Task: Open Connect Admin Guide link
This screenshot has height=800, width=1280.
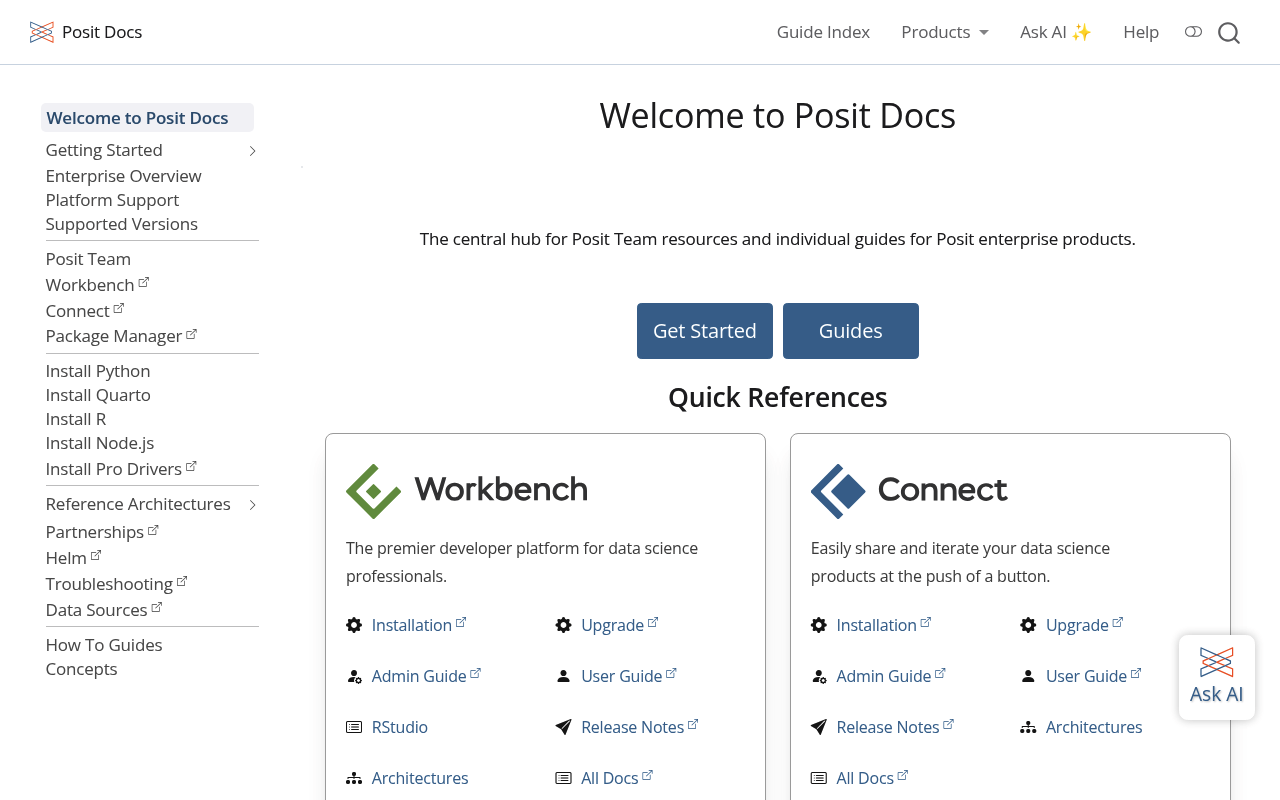Action: pyautogui.click(x=891, y=676)
